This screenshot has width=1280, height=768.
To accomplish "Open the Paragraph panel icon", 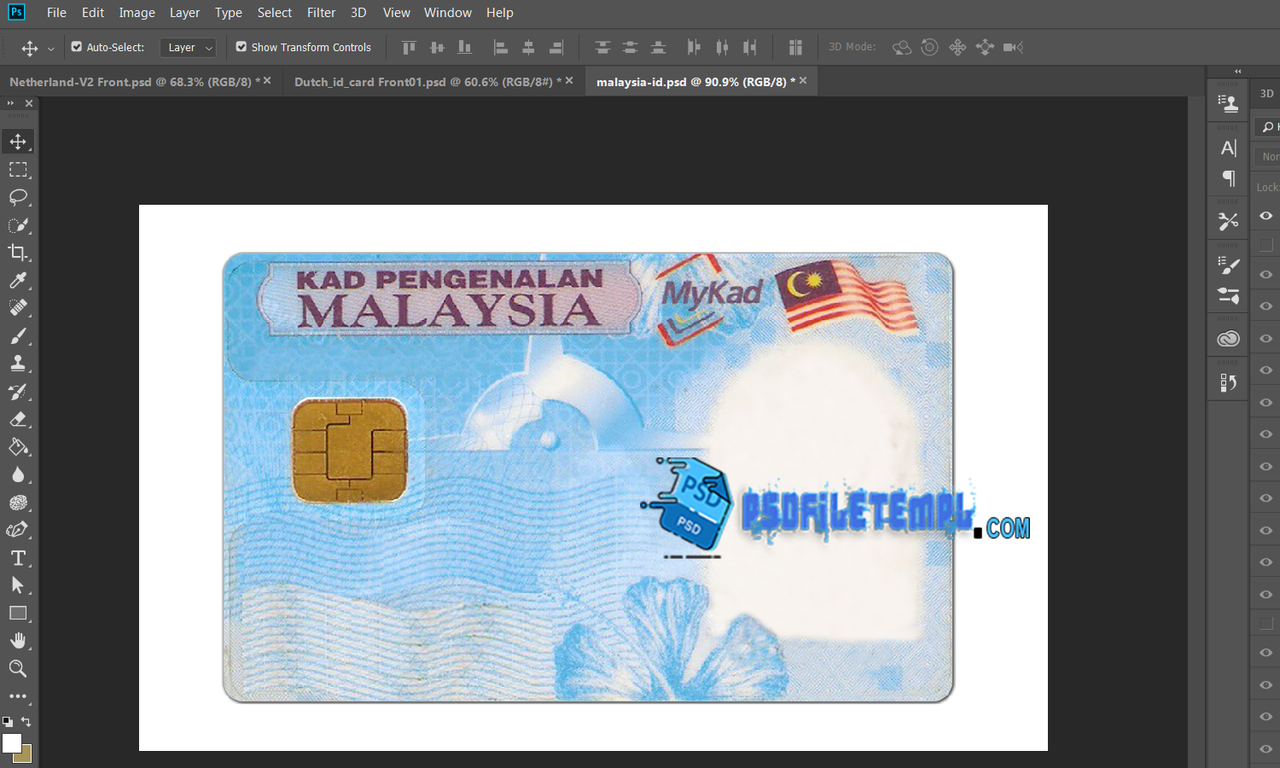I will pyautogui.click(x=1228, y=178).
